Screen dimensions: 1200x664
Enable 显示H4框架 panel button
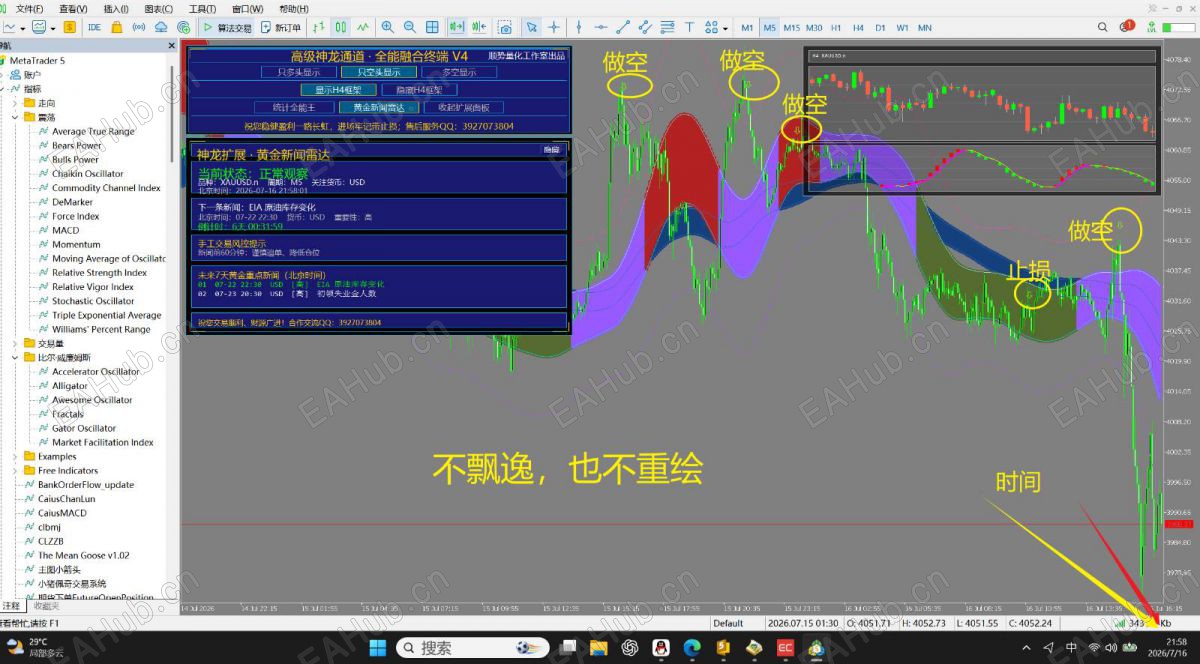(x=338, y=90)
